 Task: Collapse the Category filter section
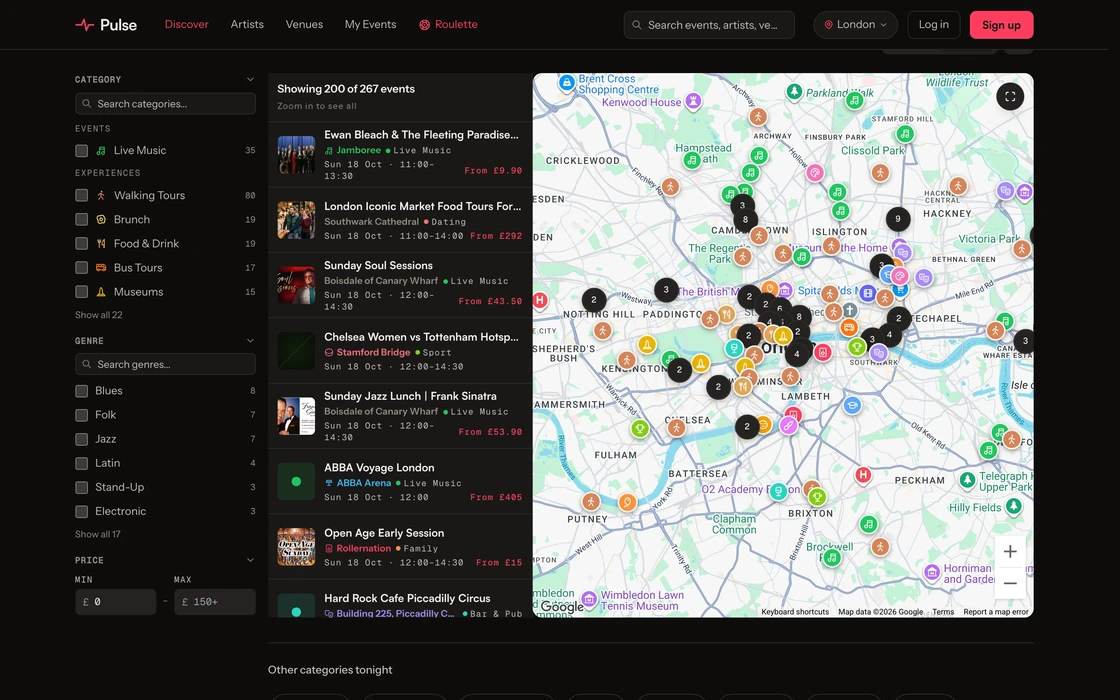250,79
